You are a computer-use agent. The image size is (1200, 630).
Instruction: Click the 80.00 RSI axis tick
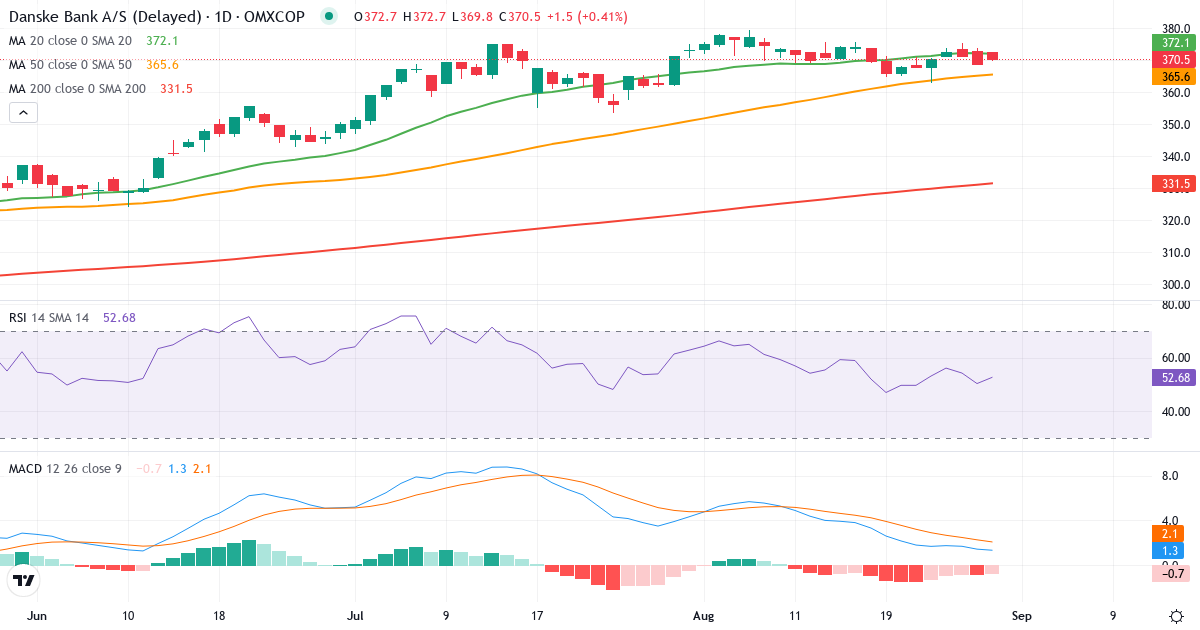coord(1177,306)
